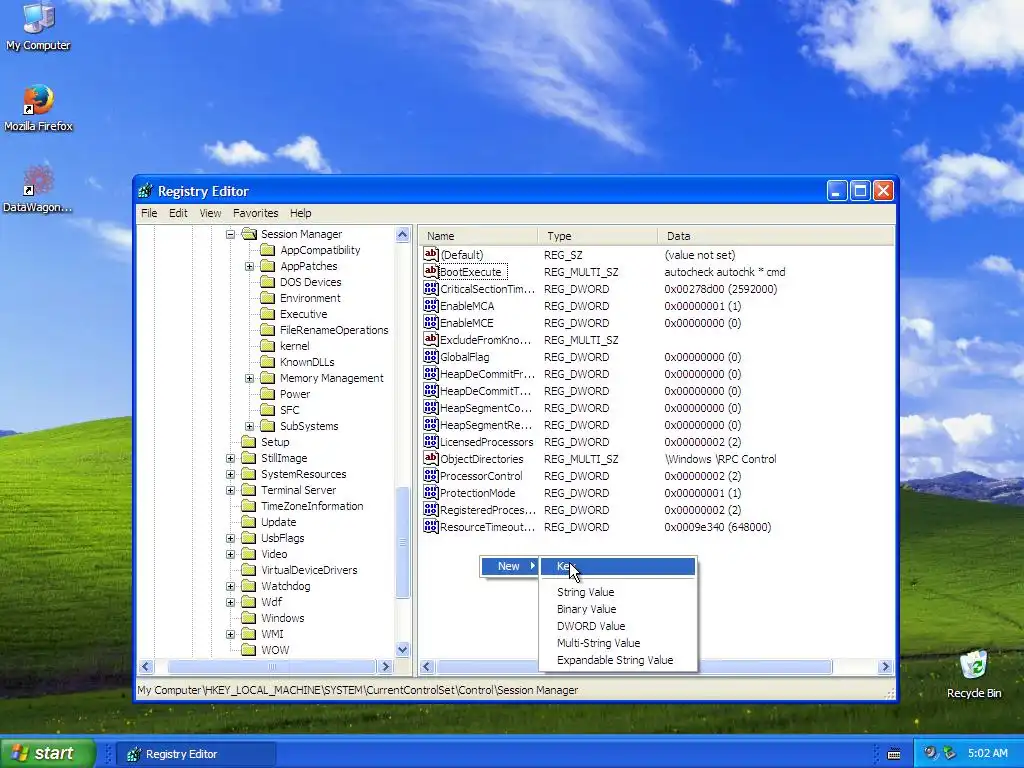Open the Help menu
This screenshot has width=1024, height=768.
[x=300, y=213]
